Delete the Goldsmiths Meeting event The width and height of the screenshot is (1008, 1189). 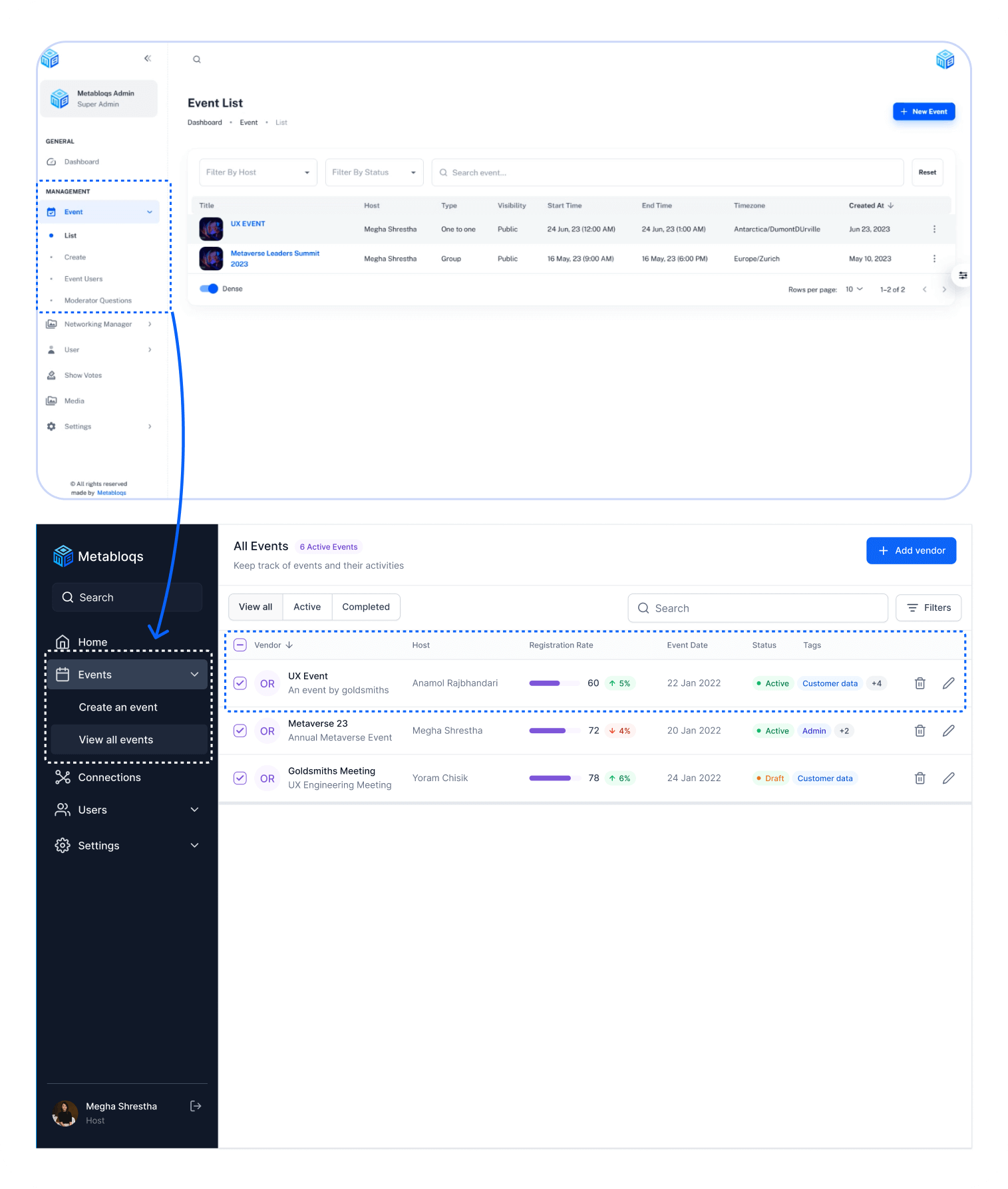click(x=920, y=778)
